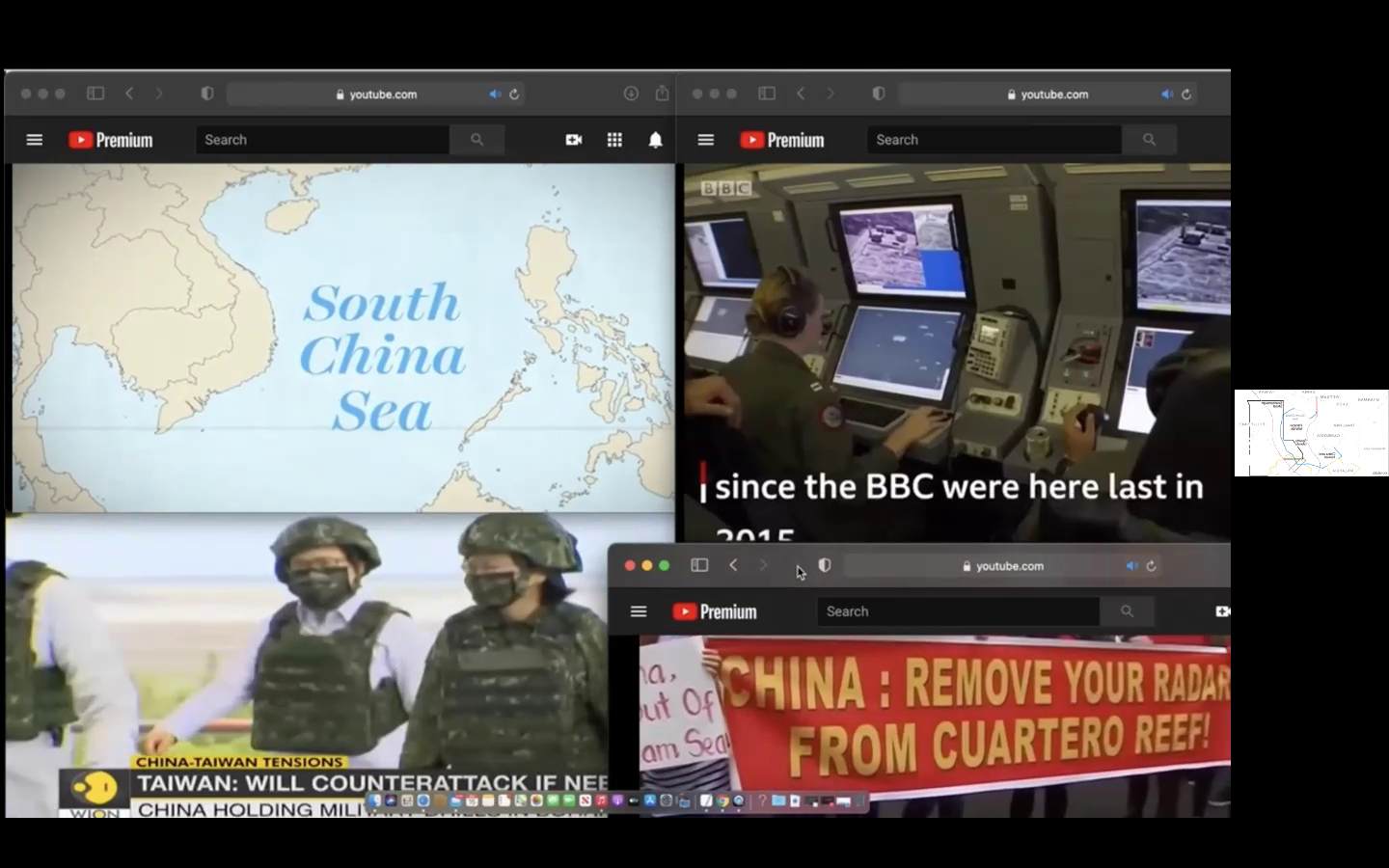
Task: Reload page in left Safari window
Action: (x=514, y=94)
